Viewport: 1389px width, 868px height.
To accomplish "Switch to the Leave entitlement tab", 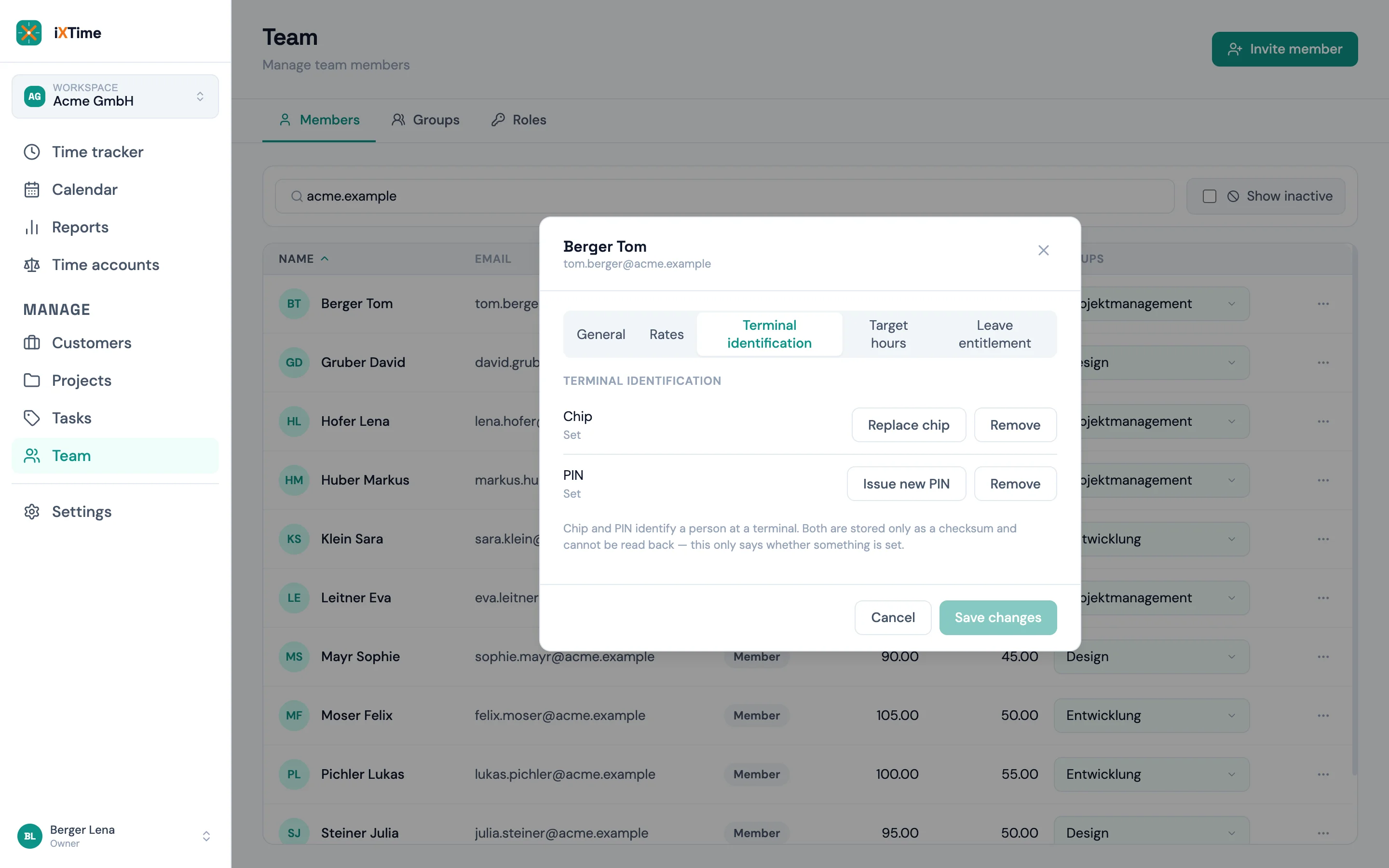I will [994, 334].
